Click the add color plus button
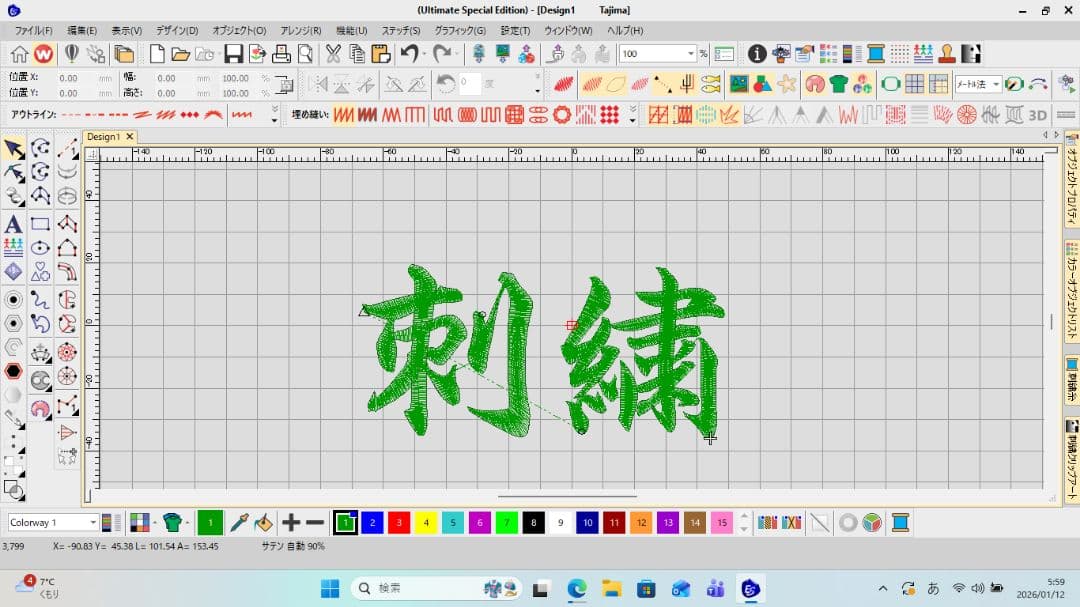 click(292, 522)
